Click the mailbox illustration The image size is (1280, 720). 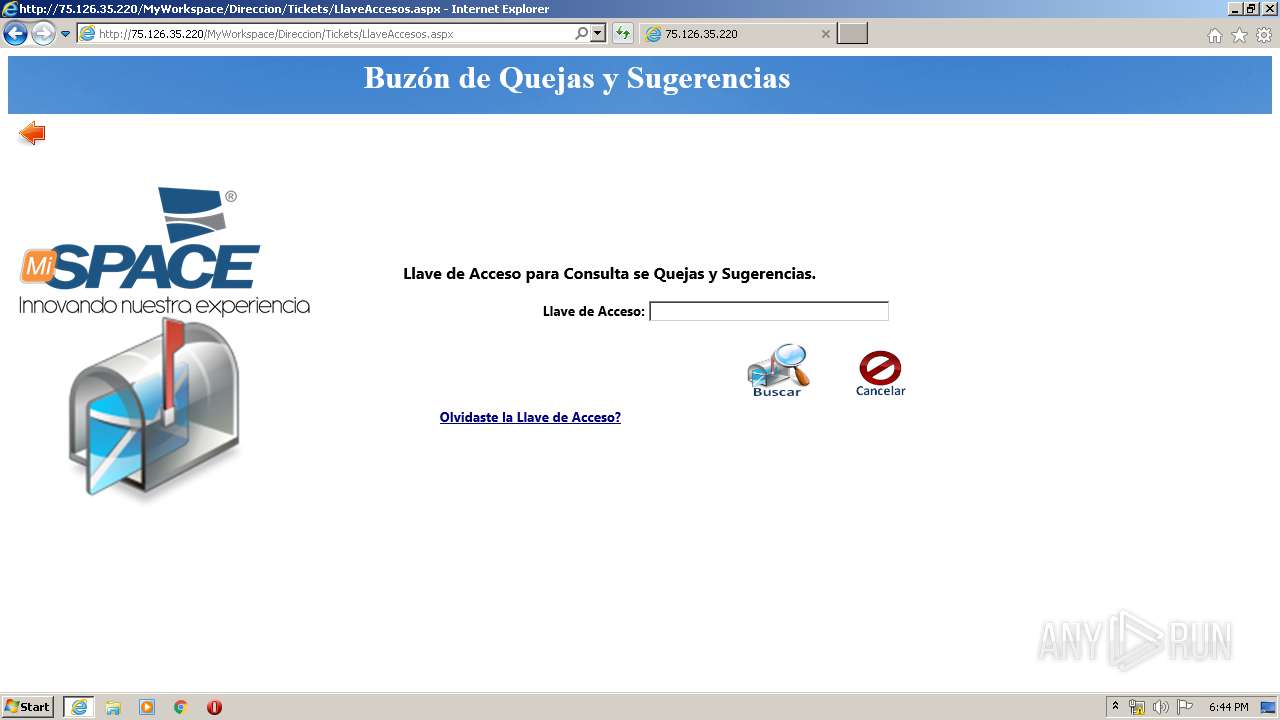click(154, 409)
